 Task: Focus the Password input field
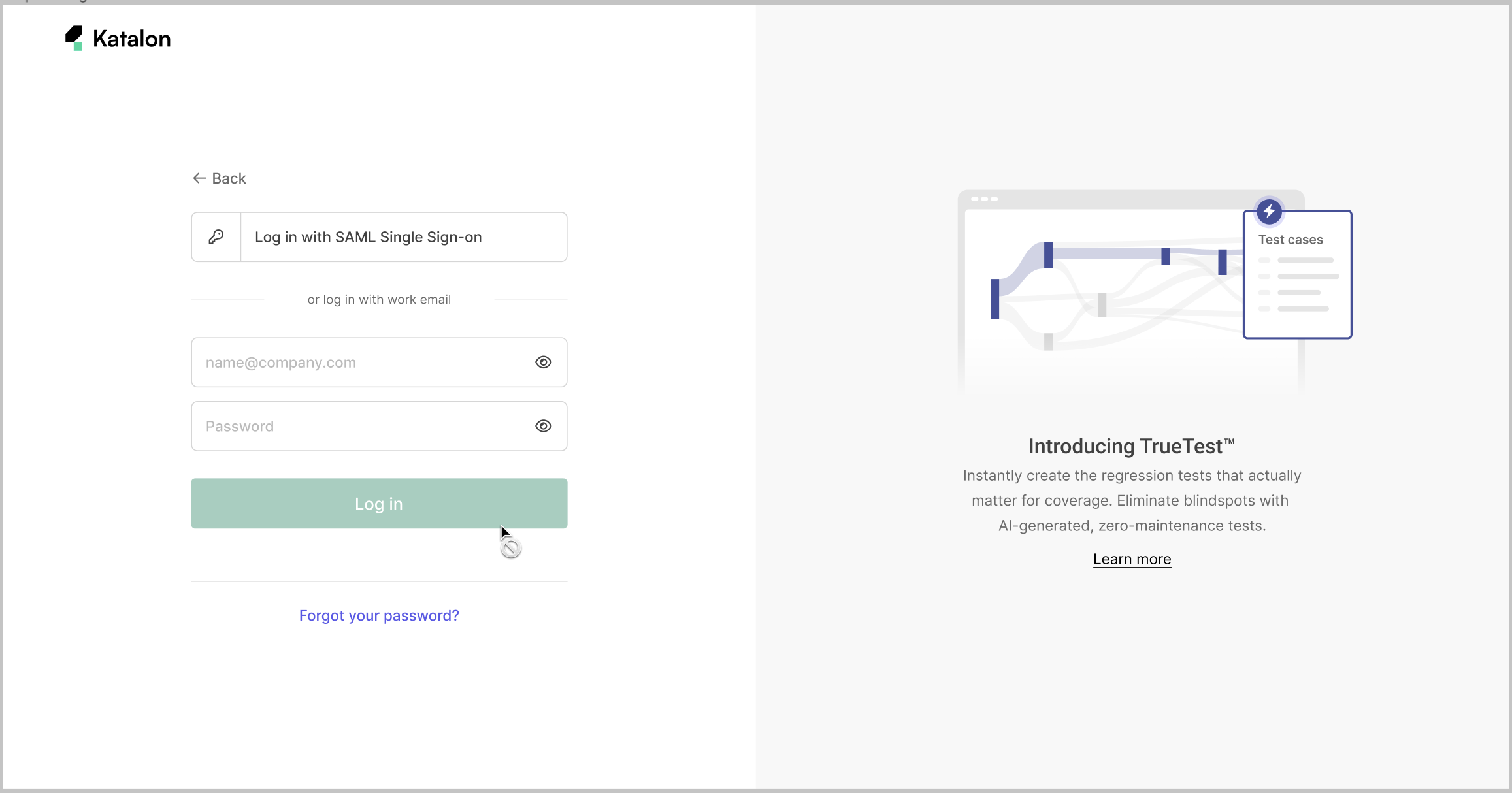(363, 426)
